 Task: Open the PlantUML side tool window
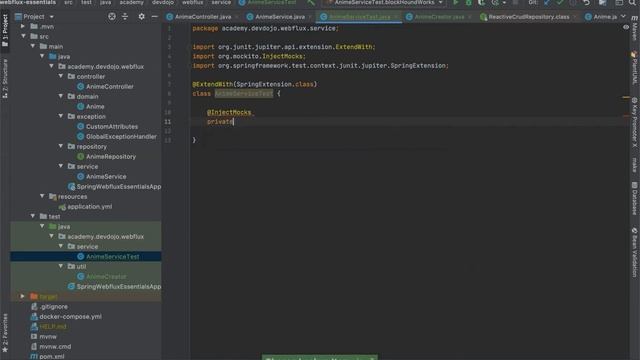(635, 68)
